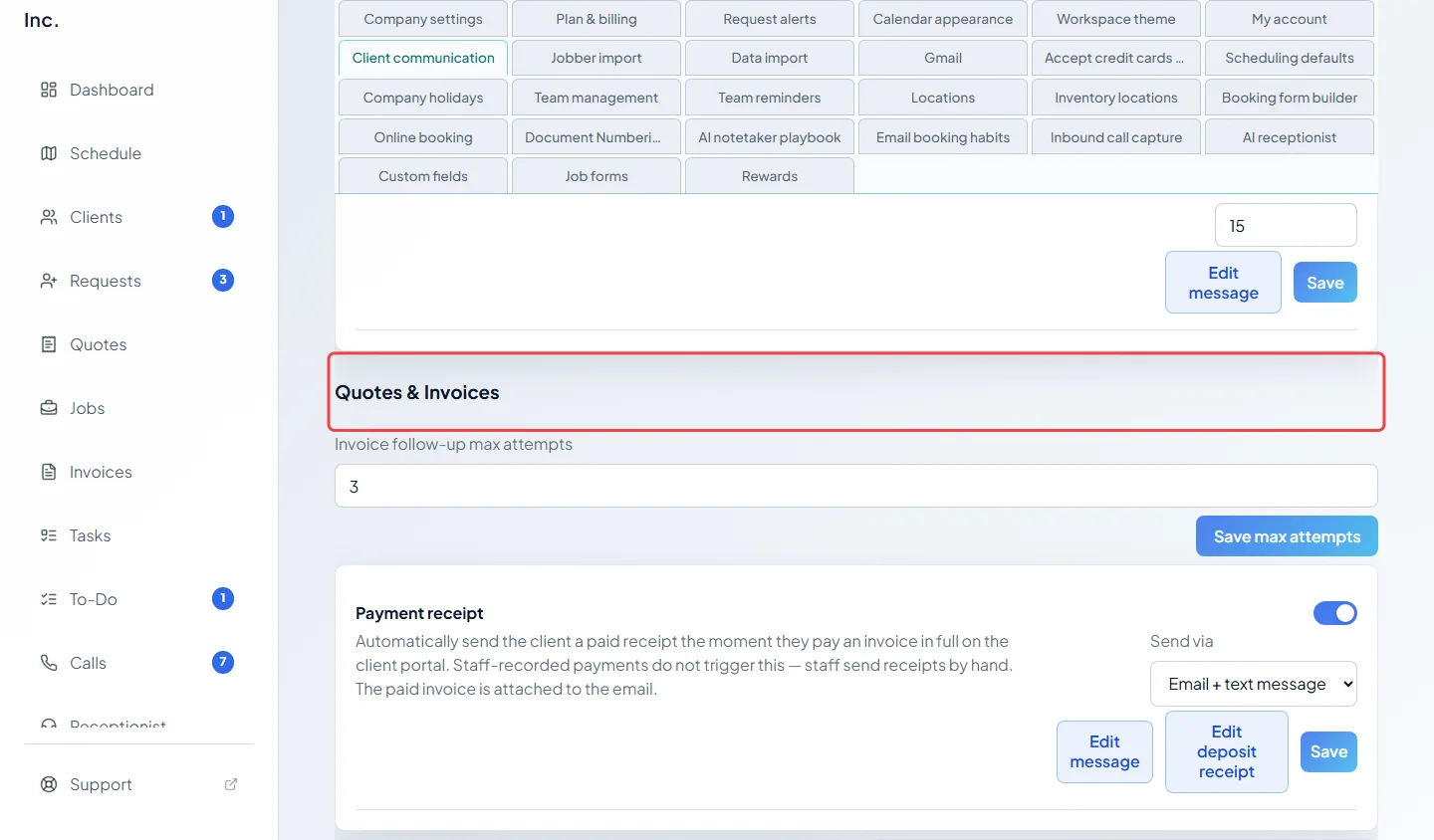Select the Client communication tab
Screen dimensions: 1434x840
click(423, 58)
